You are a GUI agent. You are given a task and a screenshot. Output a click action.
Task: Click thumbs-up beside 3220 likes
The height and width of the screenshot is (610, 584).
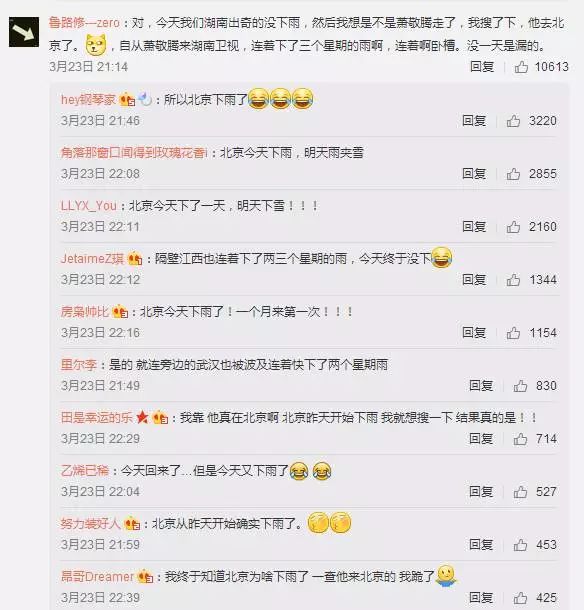click(x=513, y=121)
